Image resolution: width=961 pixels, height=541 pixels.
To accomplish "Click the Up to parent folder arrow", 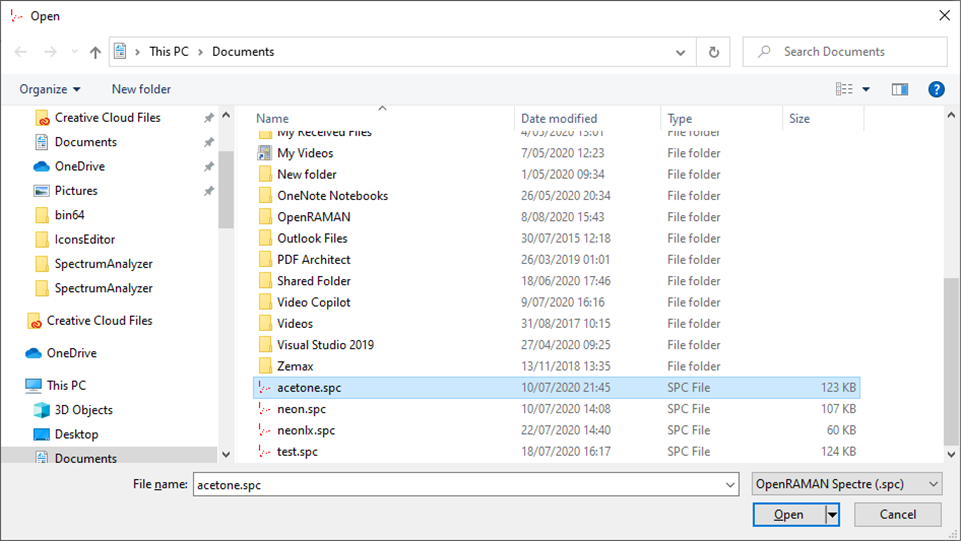I will point(95,52).
